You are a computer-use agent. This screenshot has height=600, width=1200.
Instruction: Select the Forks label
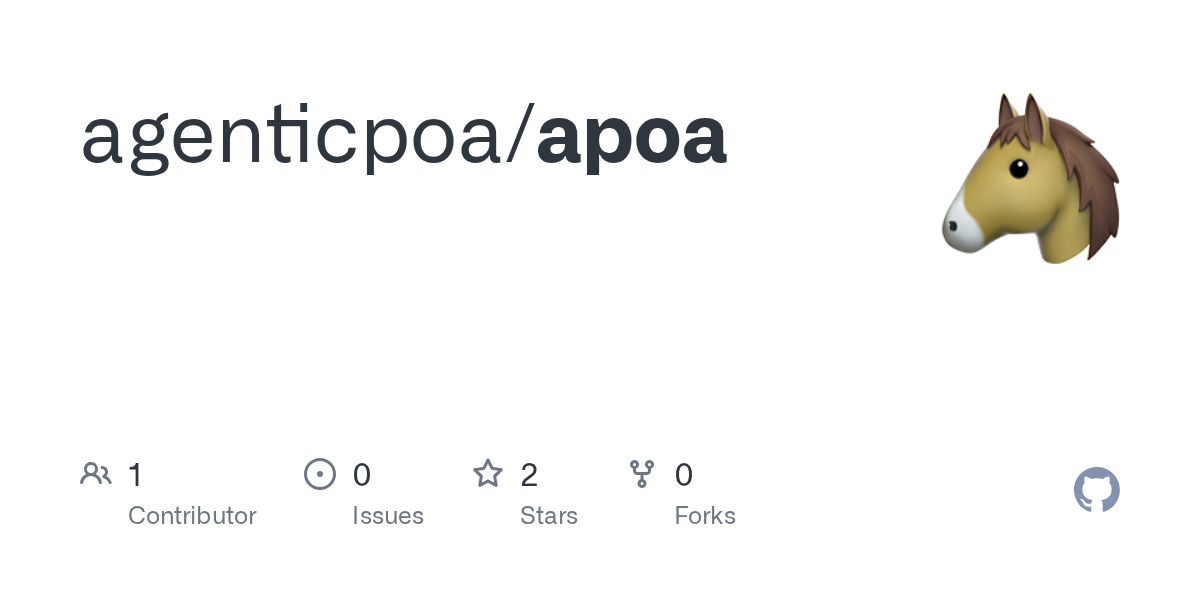point(705,516)
